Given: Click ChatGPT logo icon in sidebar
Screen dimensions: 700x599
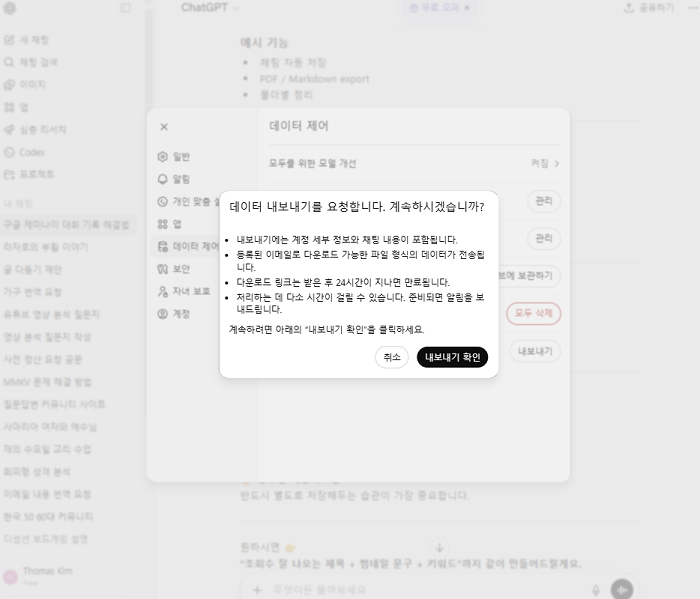Looking at the screenshot, I should pyautogui.click(x=10, y=8).
